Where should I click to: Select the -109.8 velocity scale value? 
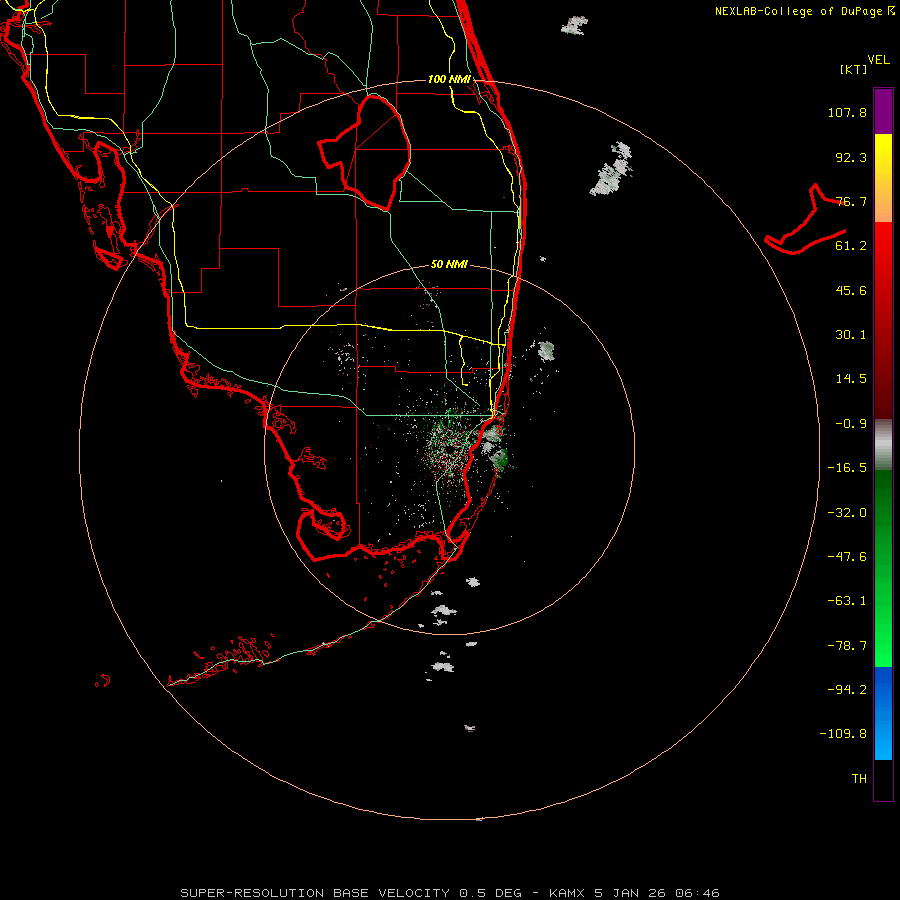pyautogui.click(x=843, y=734)
